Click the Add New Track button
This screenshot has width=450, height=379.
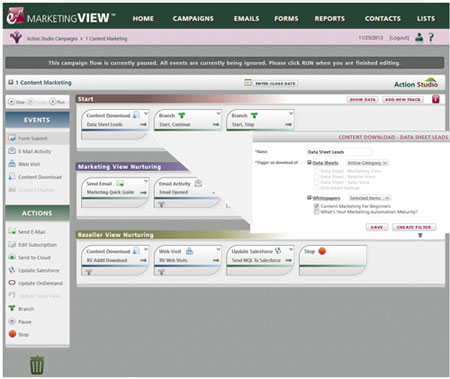403,99
